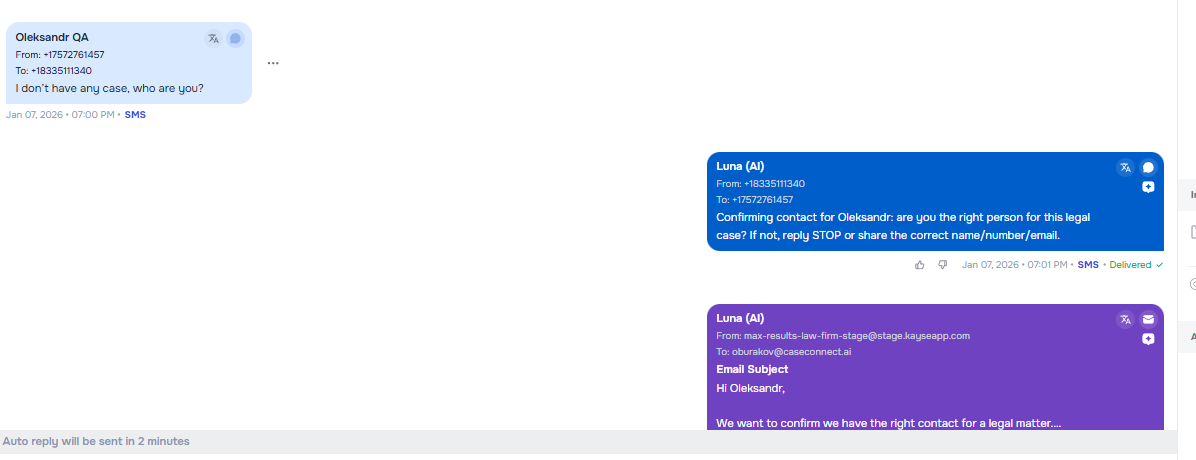Open three-dot options beside Oleksandr's message
1196x460 pixels.
pyautogui.click(x=273, y=63)
